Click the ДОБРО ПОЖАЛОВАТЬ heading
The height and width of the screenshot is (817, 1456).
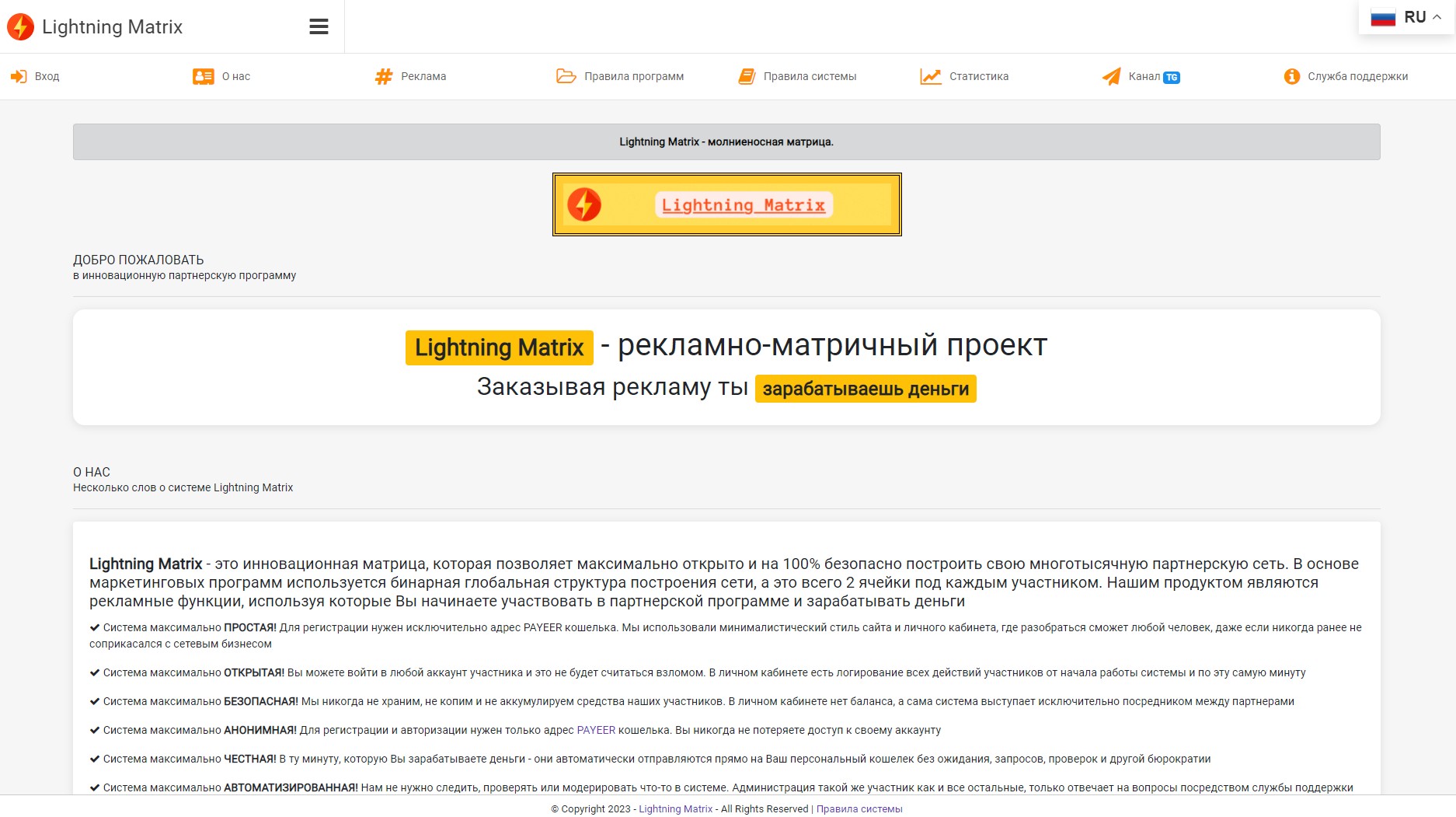138,260
